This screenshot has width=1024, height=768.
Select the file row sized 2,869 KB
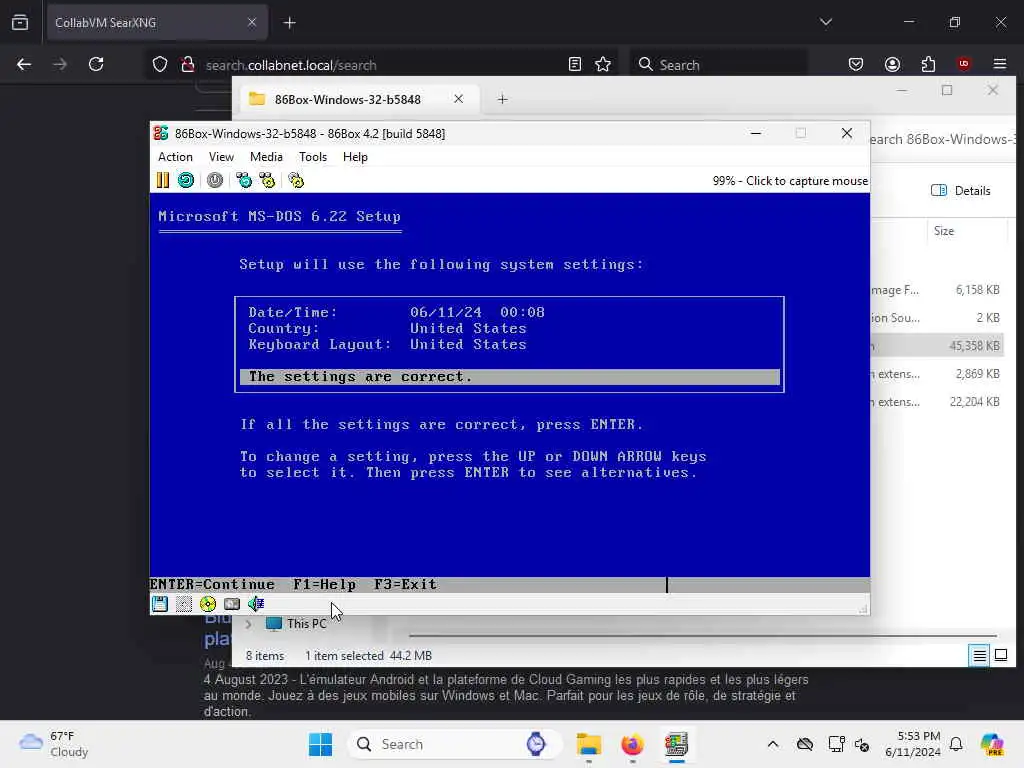[938, 374]
